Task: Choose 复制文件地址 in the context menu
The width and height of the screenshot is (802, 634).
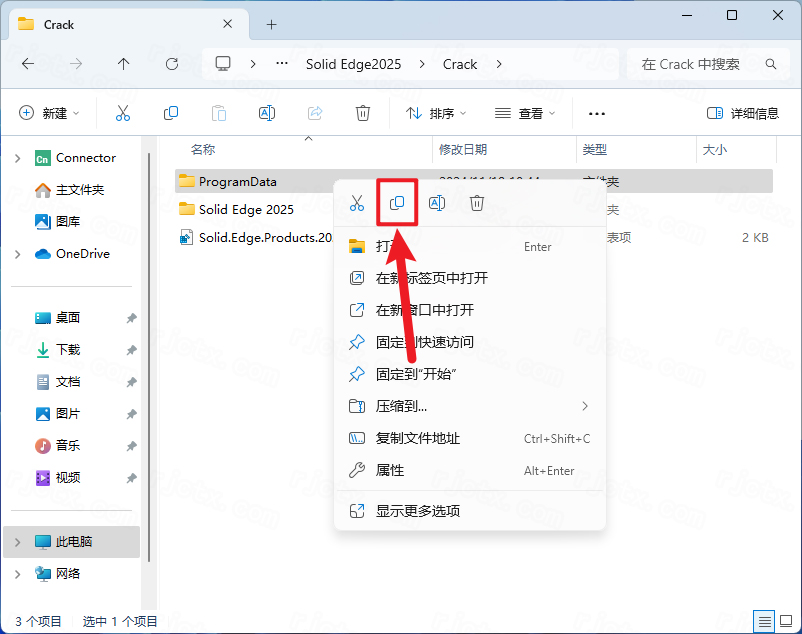Action: [417, 438]
